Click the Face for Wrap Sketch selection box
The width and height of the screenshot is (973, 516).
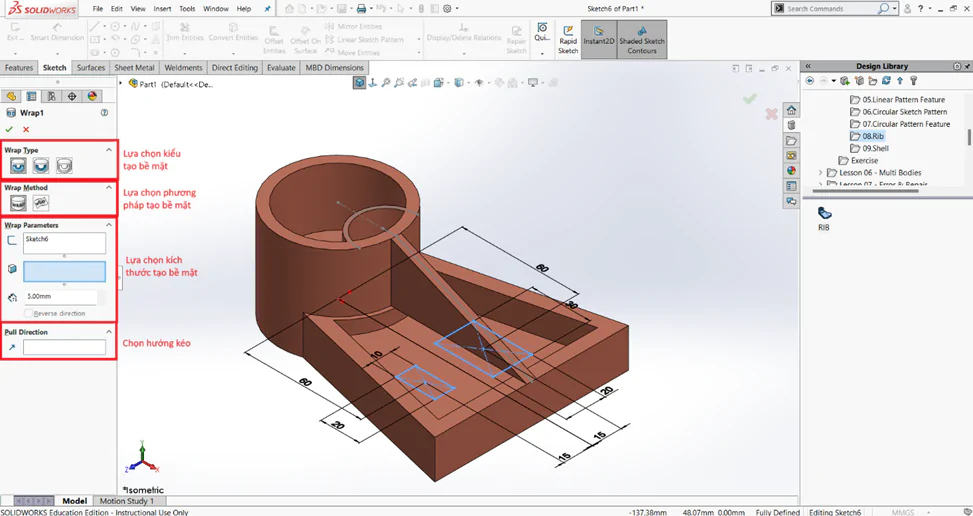65,272
